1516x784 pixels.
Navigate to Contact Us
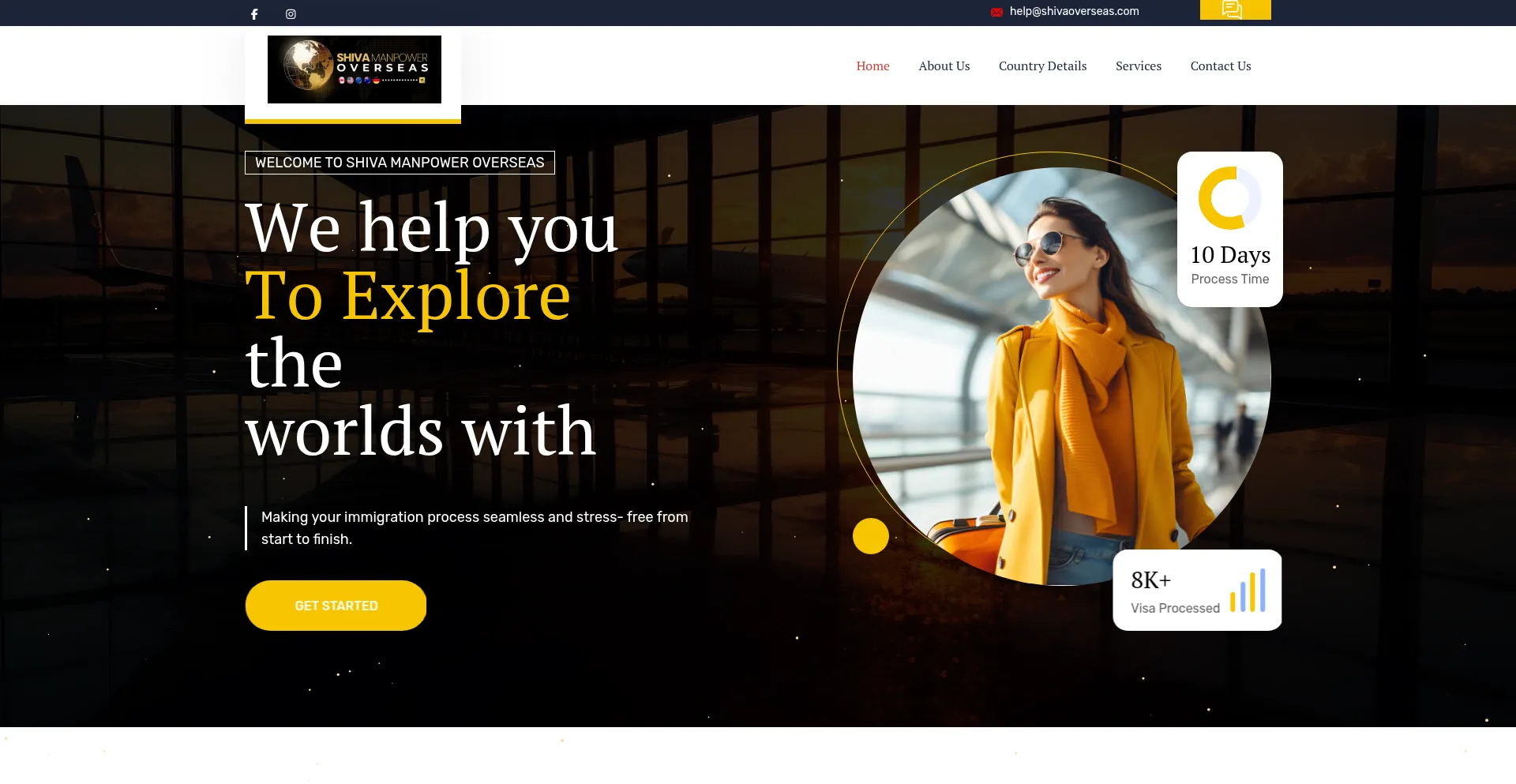[1220, 66]
